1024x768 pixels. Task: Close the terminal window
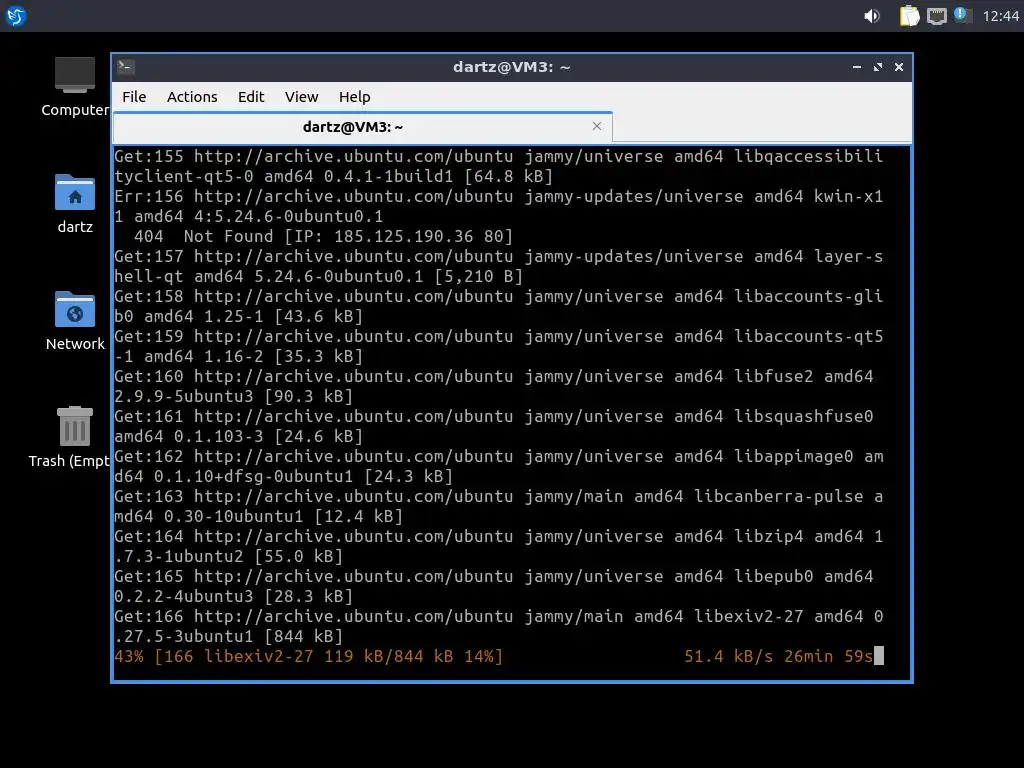899,67
